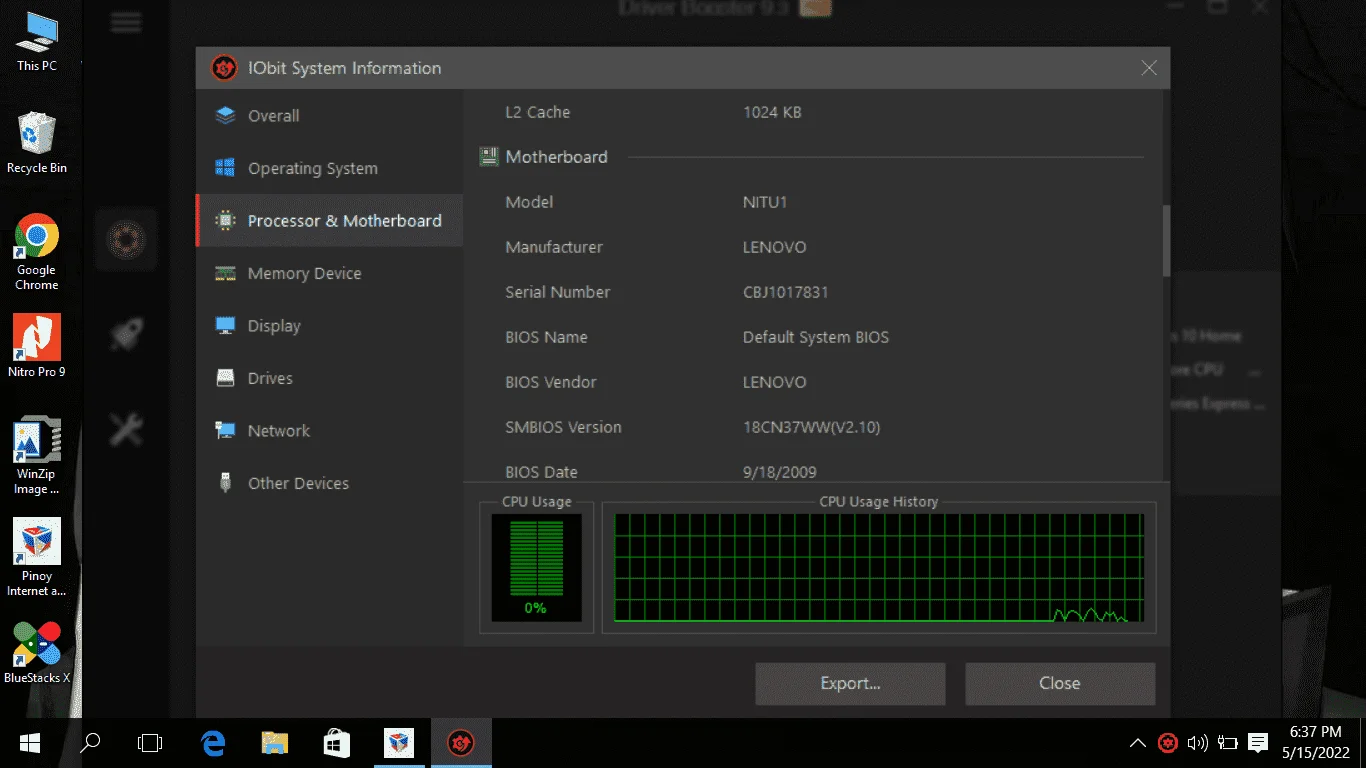
Task: Click the BIOS Vendor label
Action: point(551,382)
